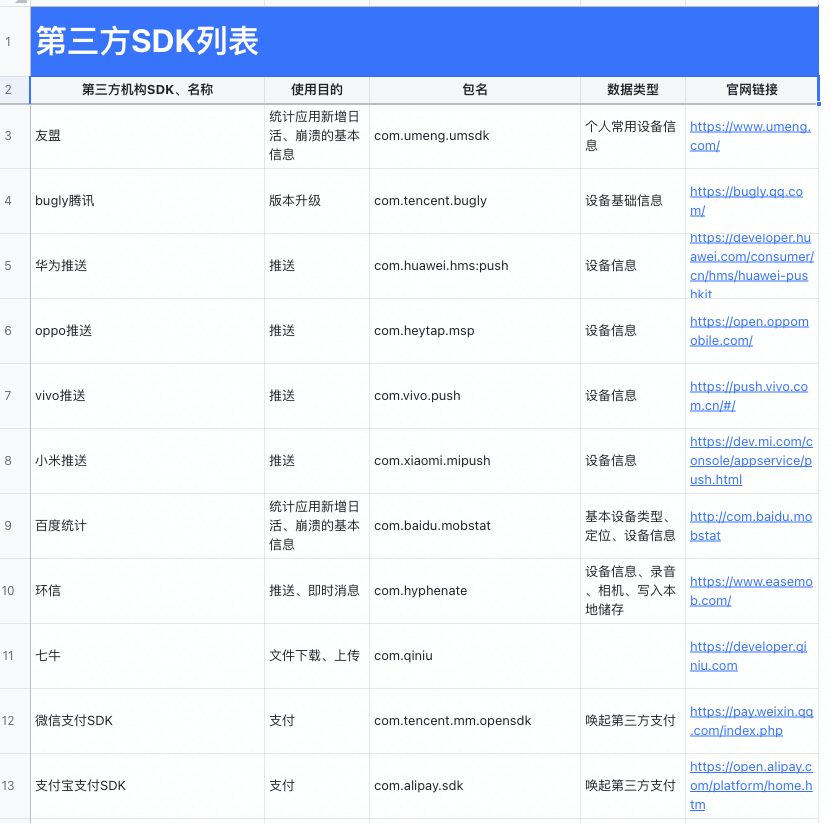This screenshot has width=831, height=823.
Task: Open the easemob.com link
Action: click(x=750, y=591)
